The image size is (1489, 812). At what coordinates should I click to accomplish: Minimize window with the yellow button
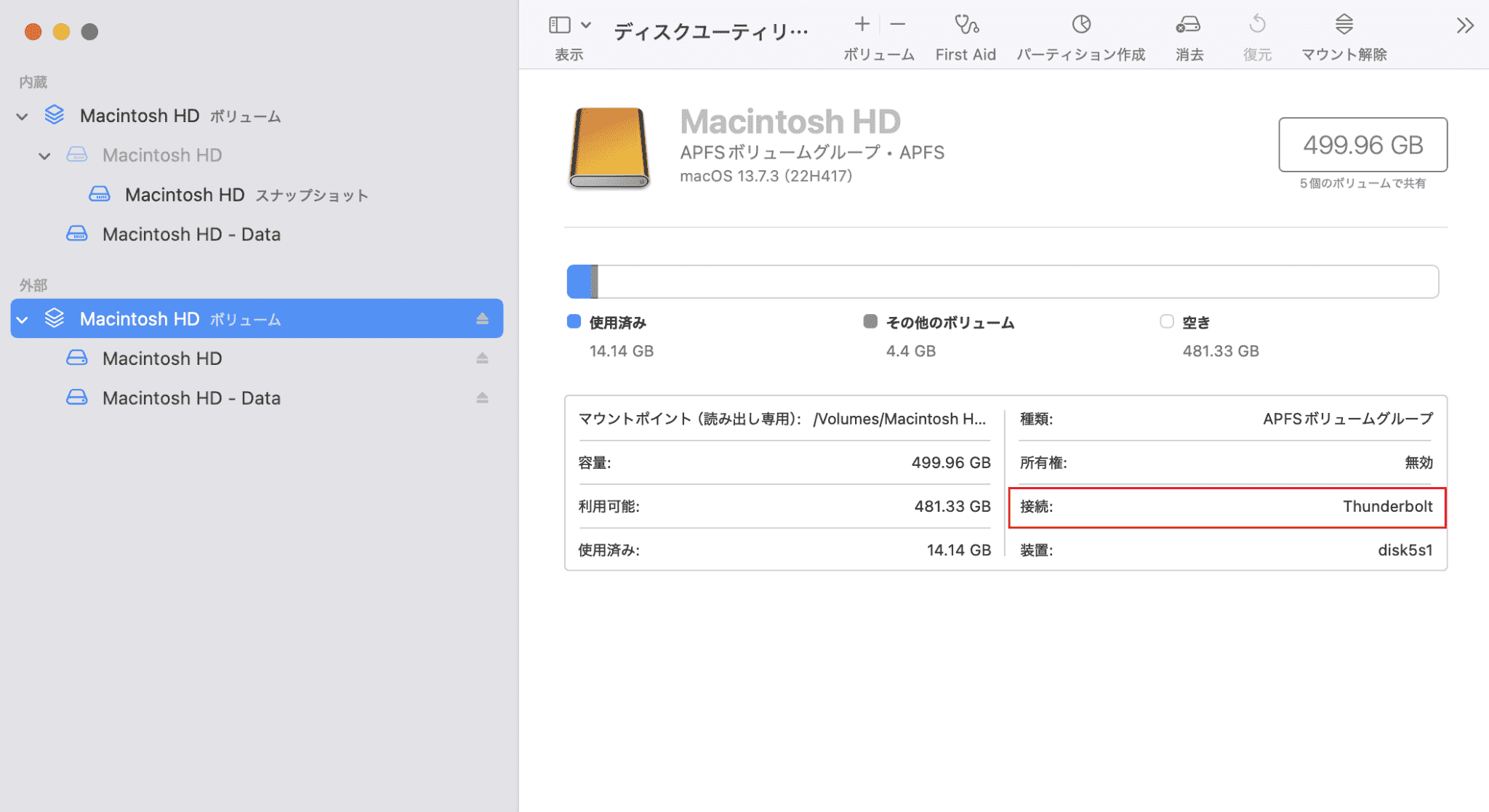(x=61, y=31)
